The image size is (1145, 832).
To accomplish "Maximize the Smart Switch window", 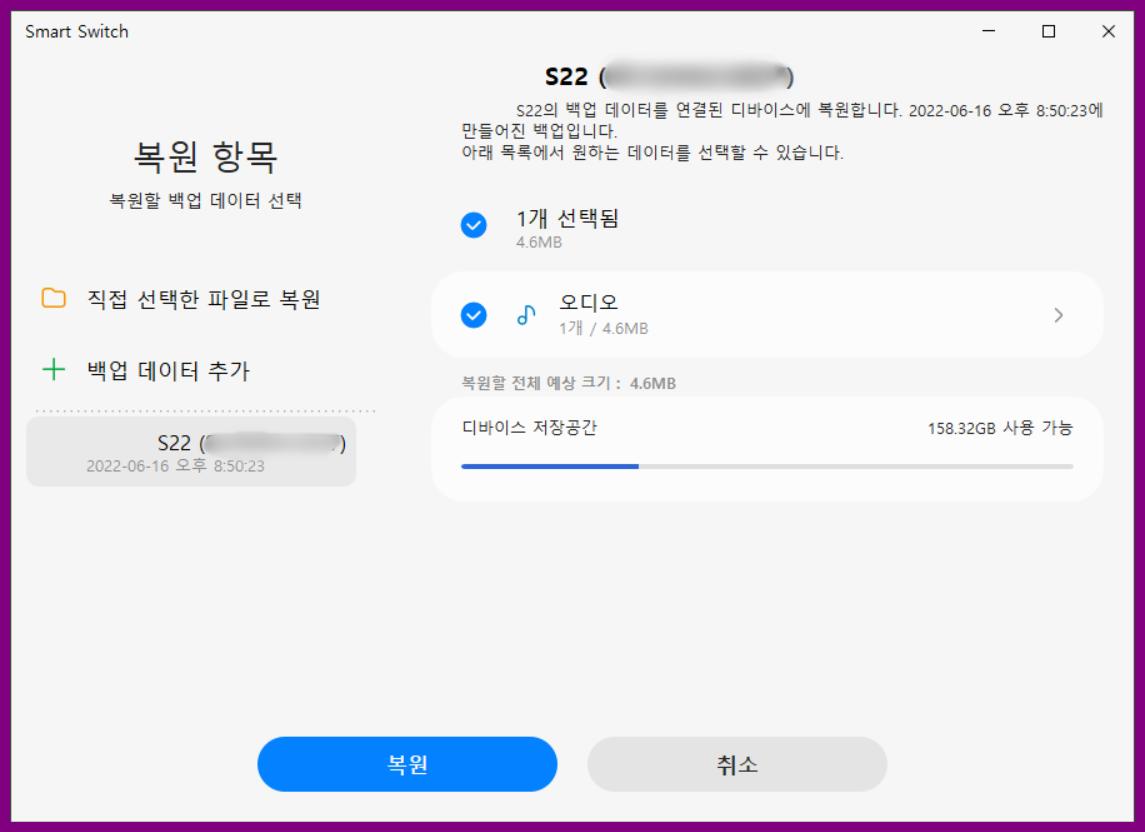I will [1049, 31].
